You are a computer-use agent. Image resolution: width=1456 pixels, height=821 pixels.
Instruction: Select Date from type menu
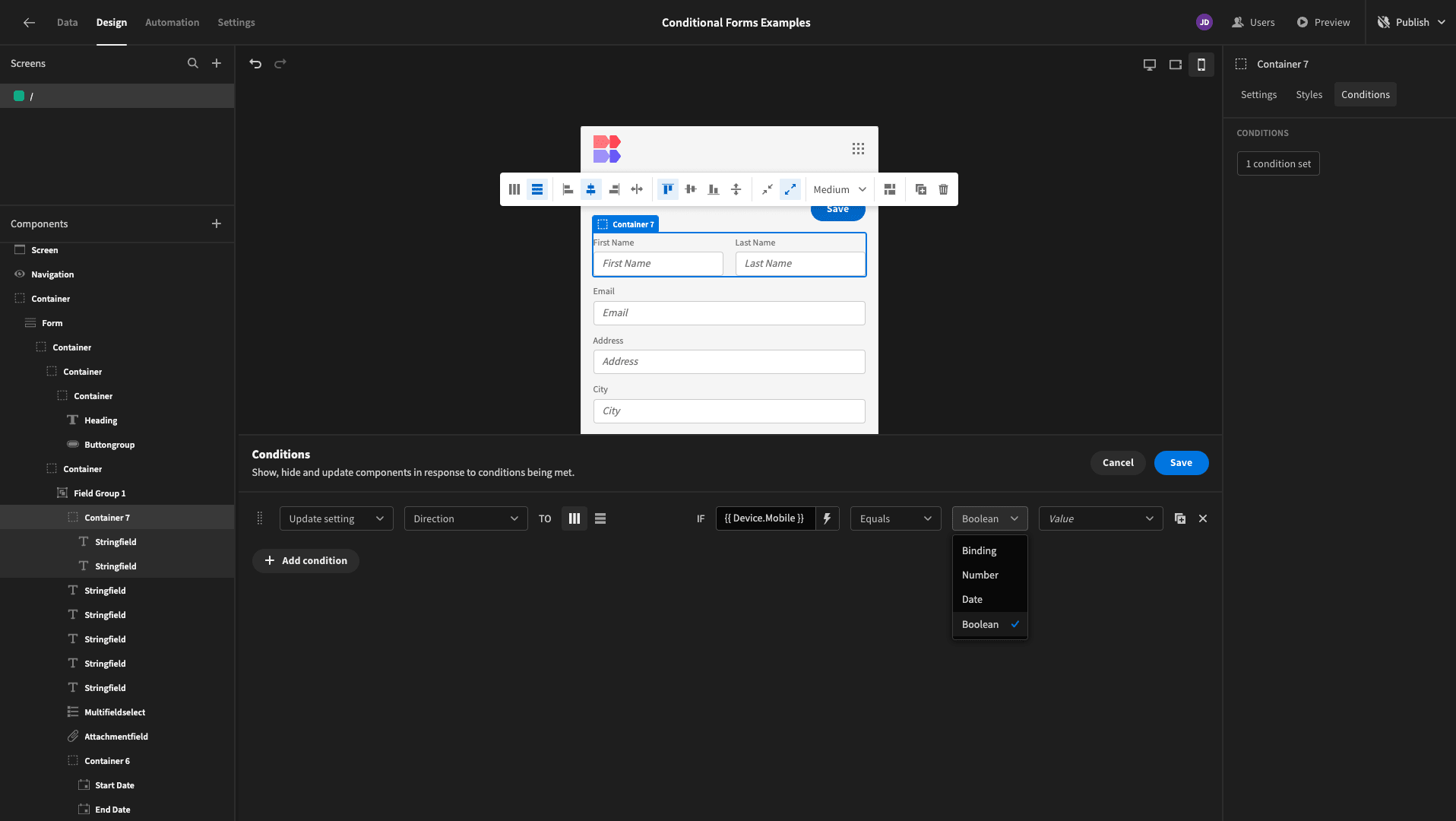pyautogui.click(x=990, y=599)
